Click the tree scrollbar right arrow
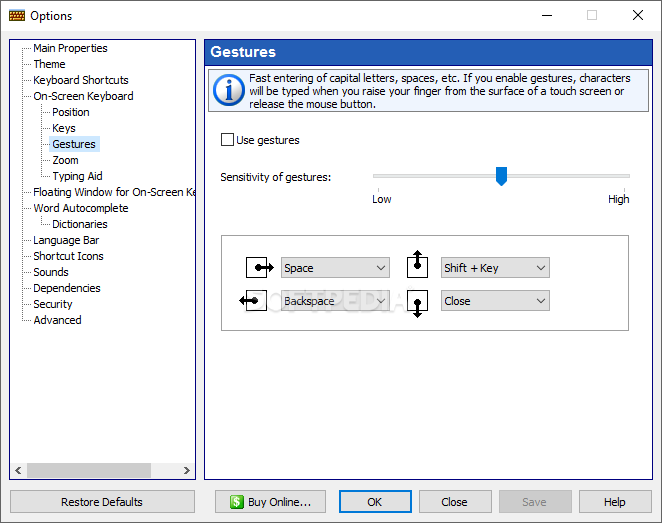 187,470
